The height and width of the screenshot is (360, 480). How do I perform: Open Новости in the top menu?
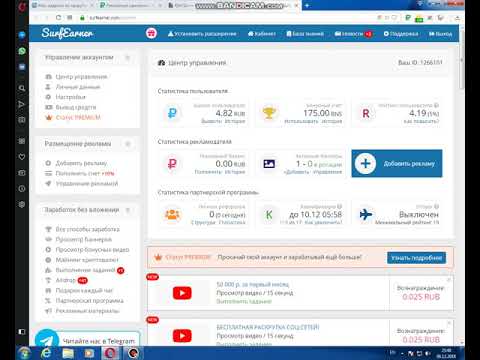click(x=353, y=34)
